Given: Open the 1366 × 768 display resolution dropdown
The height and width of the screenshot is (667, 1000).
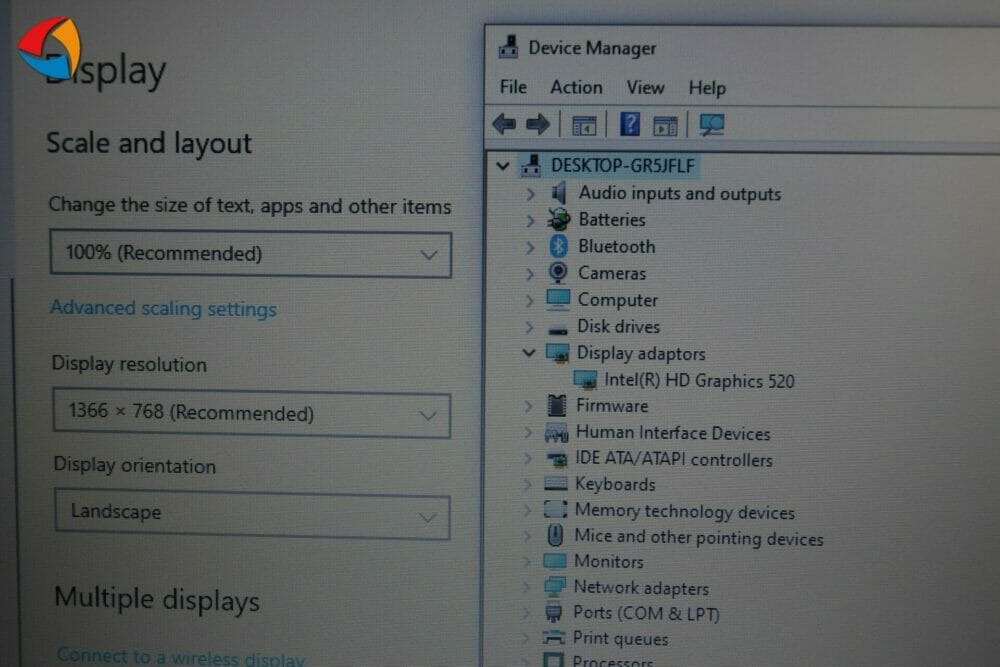Looking at the screenshot, I should coord(251,413).
